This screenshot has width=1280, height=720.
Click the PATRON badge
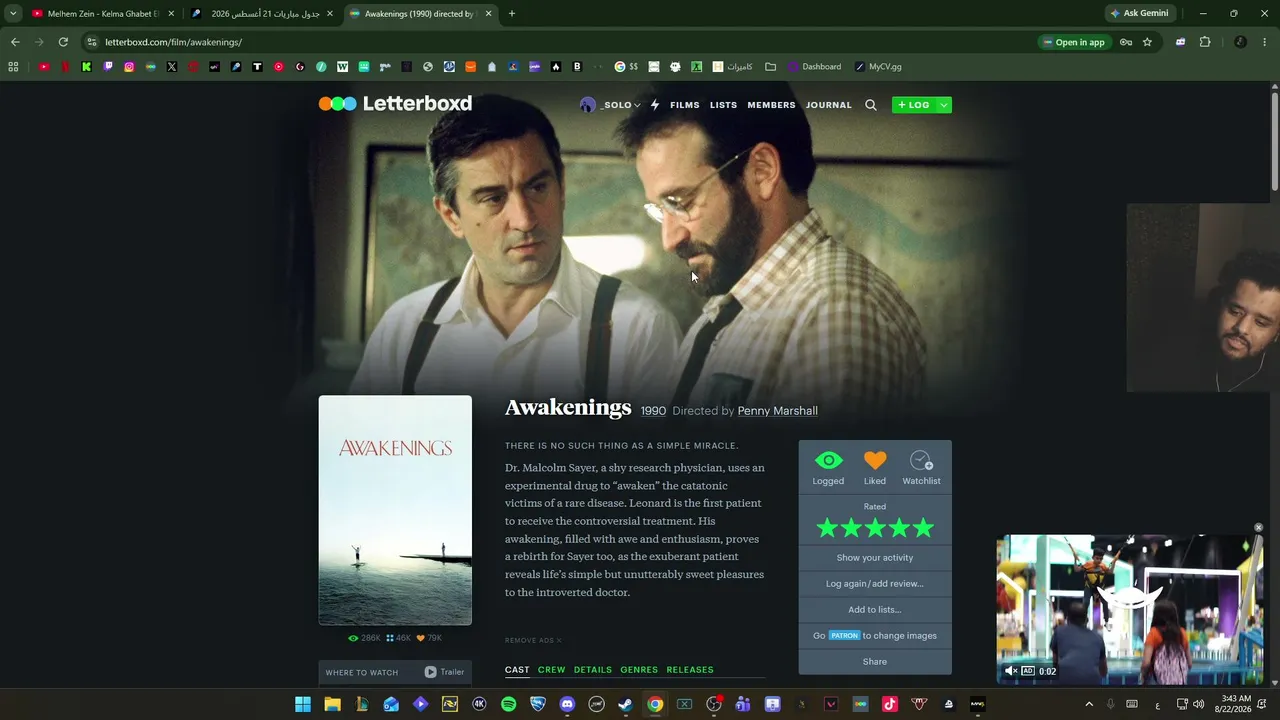(844, 636)
